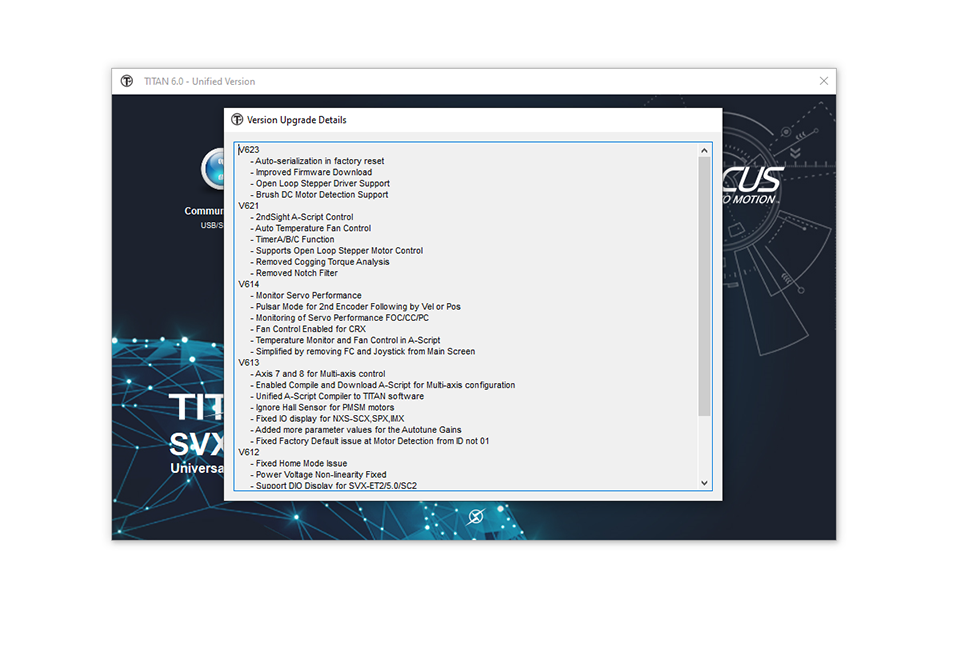This screenshot has height=646, width=968.
Task: Click the crossed-circle icon below the dialog
Action: [x=476, y=516]
